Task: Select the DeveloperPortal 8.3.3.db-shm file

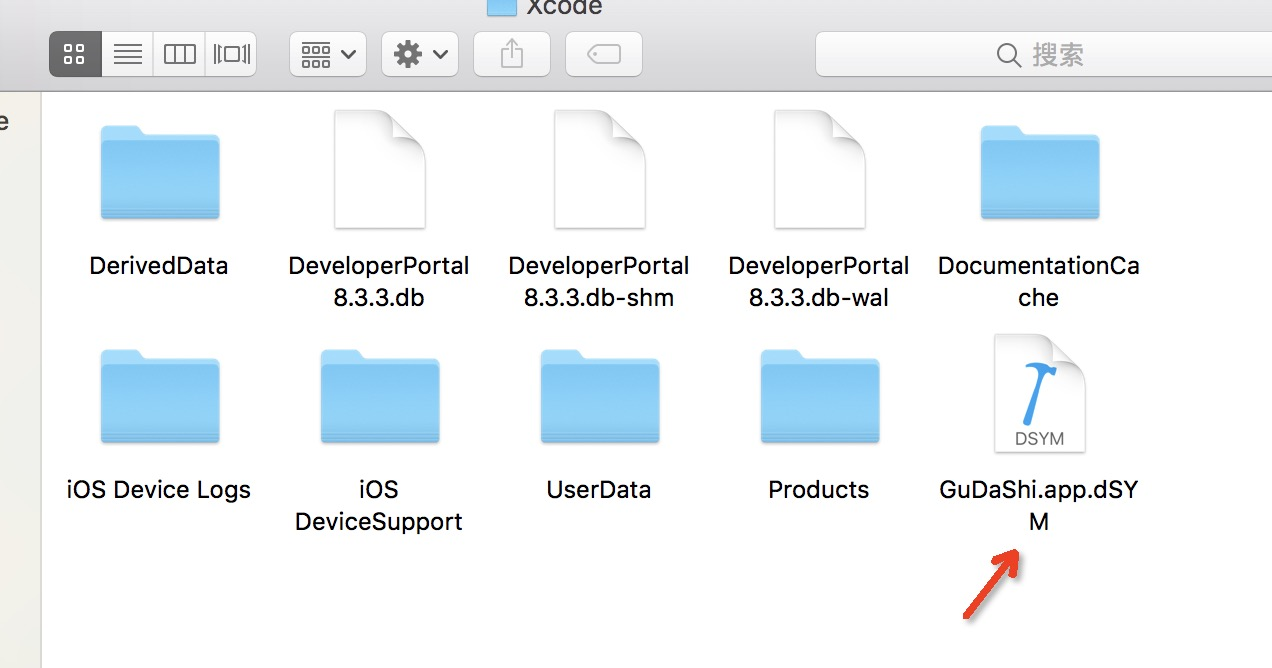Action: [x=599, y=171]
